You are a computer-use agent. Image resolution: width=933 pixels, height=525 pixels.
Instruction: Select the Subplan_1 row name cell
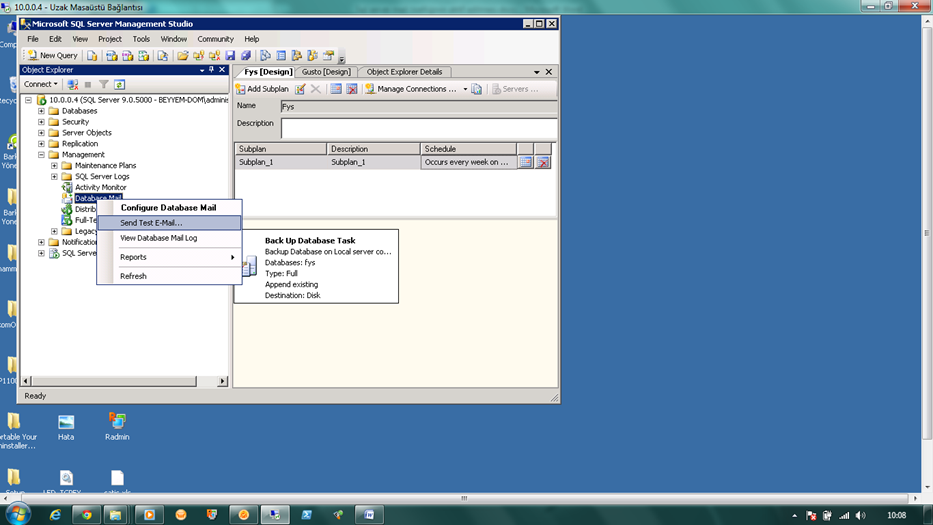pyautogui.click(x=280, y=162)
